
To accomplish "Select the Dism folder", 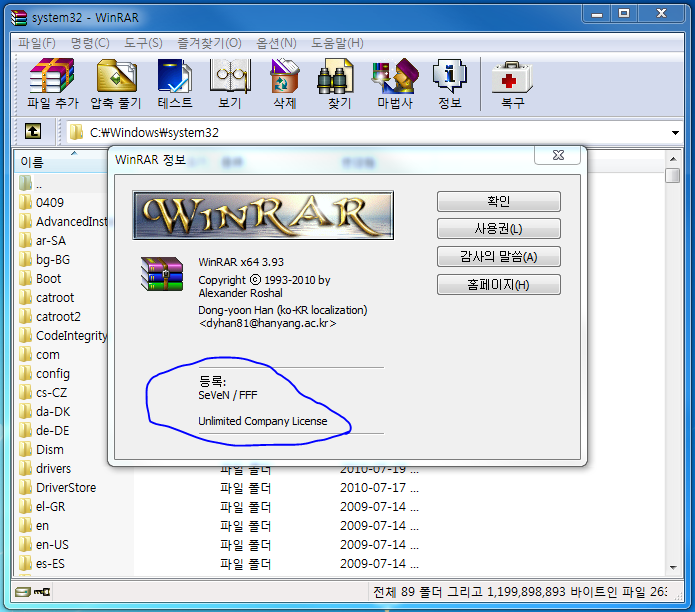I will coord(42,449).
